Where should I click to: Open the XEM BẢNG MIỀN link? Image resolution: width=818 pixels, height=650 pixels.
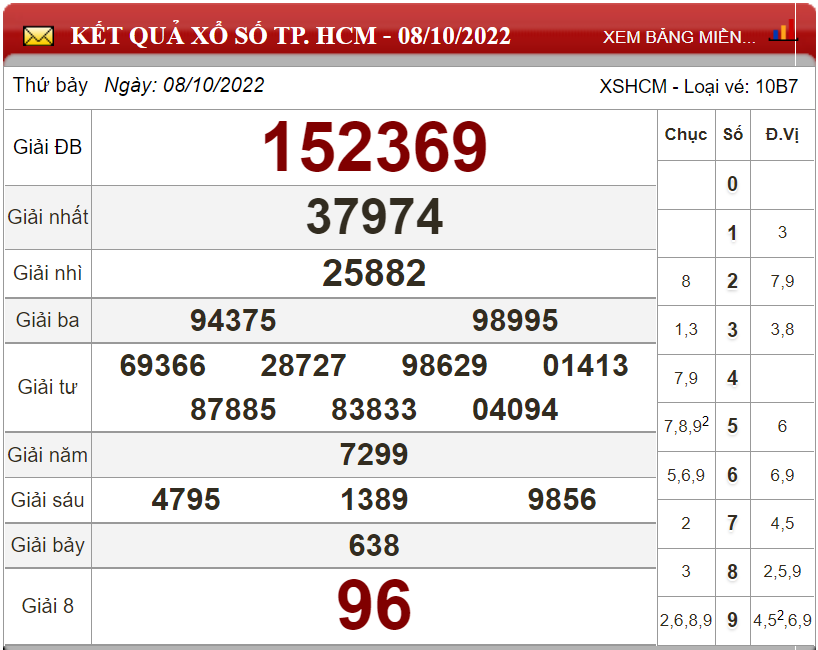click(679, 37)
